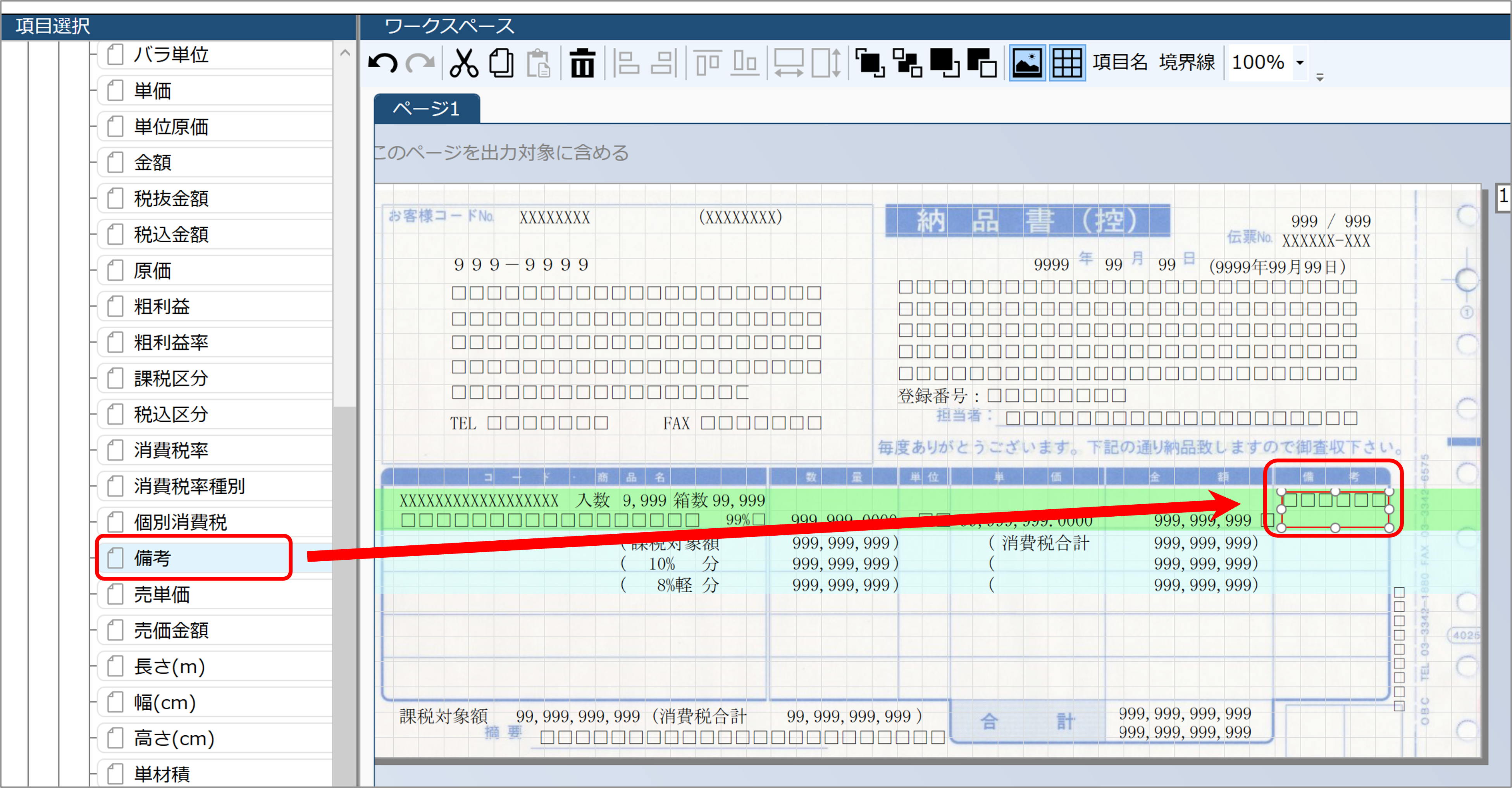Select 税込金額 item
The height and width of the screenshot is (788, 1512).
point(215,234)
